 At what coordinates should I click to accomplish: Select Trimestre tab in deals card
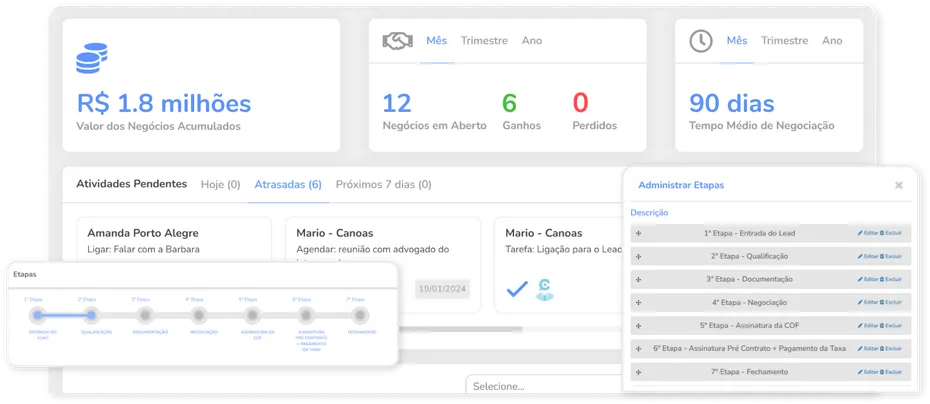(484, 41)
